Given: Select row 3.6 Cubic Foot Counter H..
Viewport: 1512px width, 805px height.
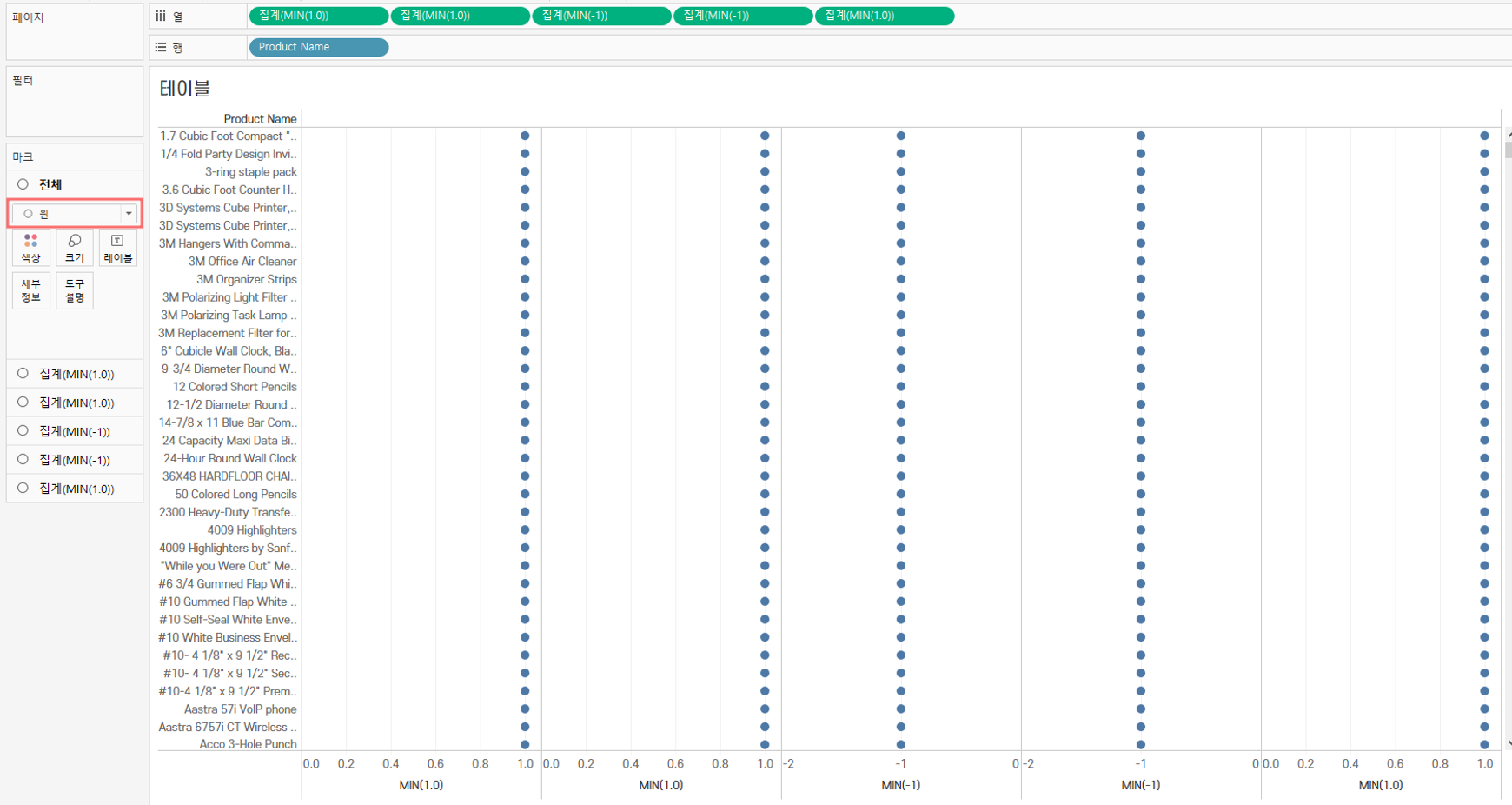Looking at the screenshot, I should pyautogui.click(x=229, y=190).
